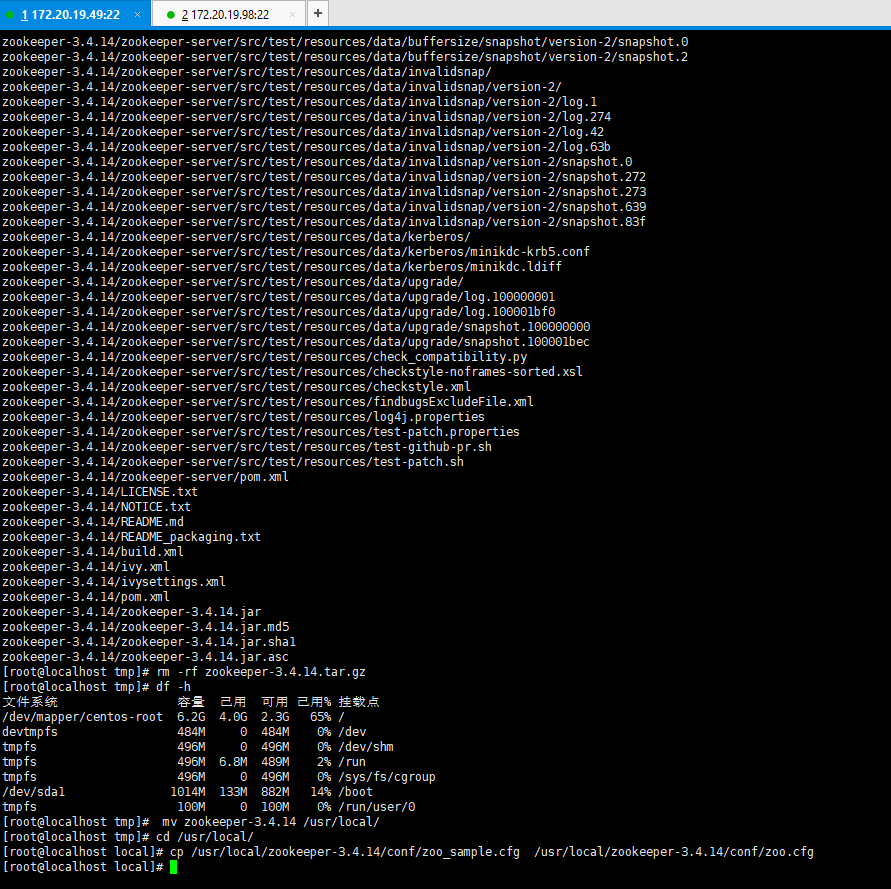891x889 pixels.
Task: Click the cd /usr/local/ command text
Action: (x=204, y=836)
